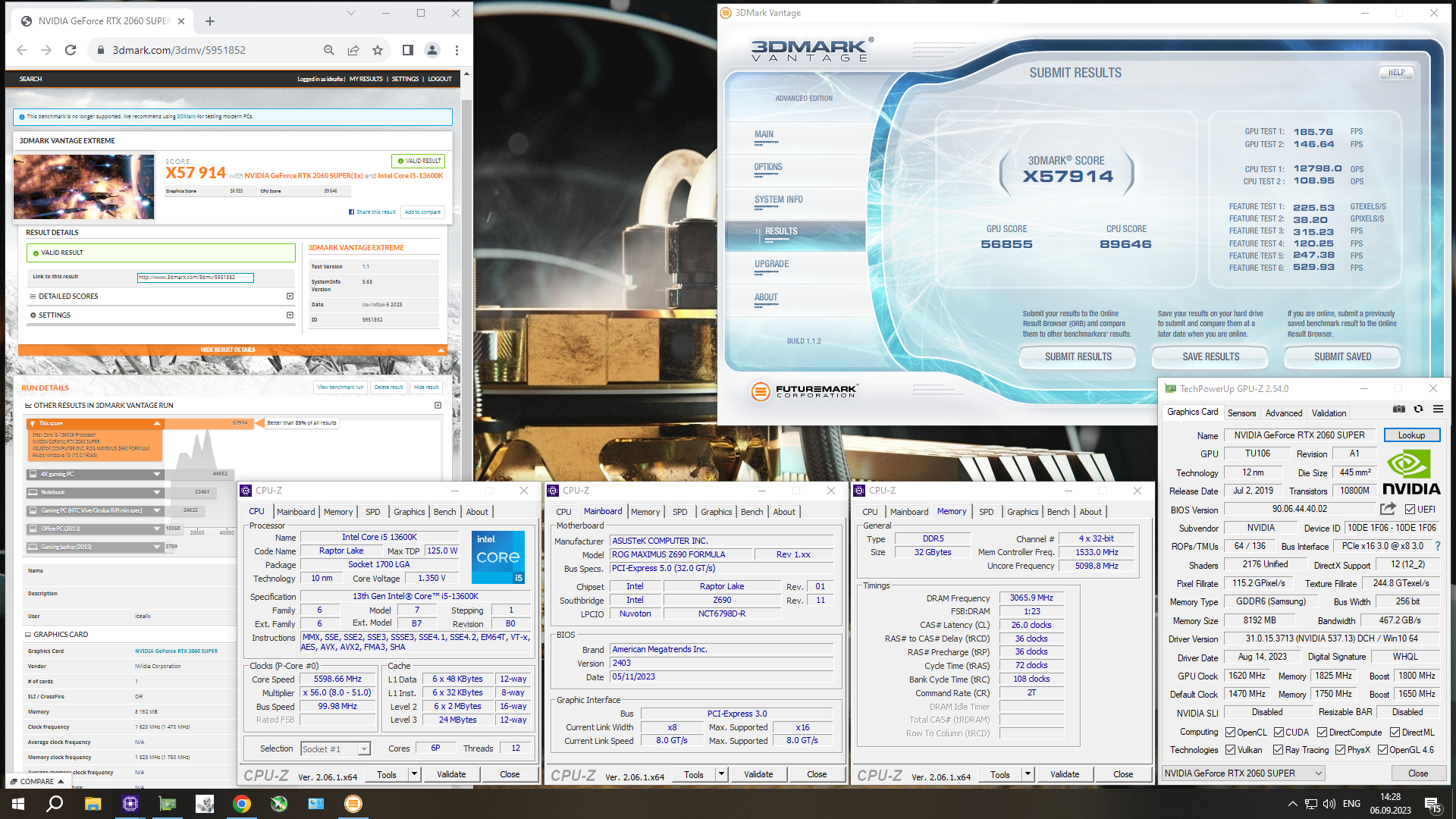Screen dimensions: 1456x819
Task: Click Validate in the CPU-Z Memory window
Action: click(x=1065, y=774)
